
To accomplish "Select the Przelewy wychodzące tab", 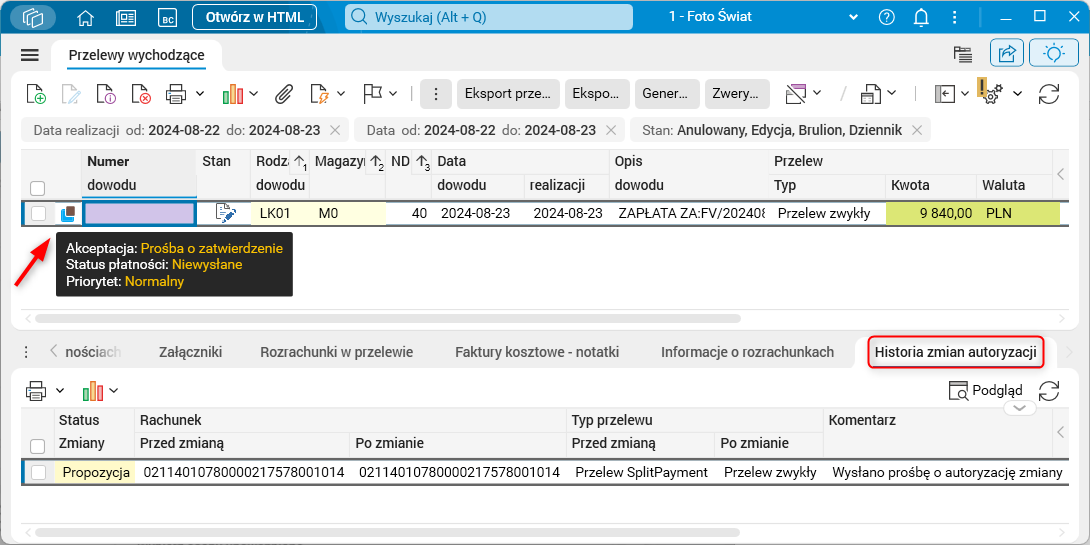I will pyautogui.click(x=136, y=56).
